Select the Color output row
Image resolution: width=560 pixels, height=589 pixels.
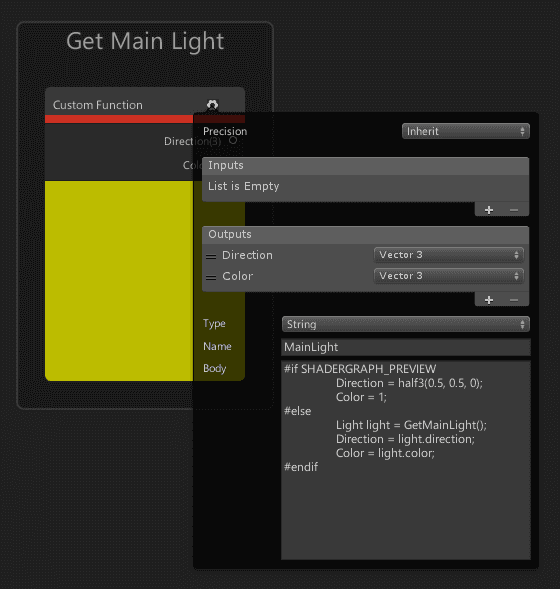pos(365,276)
